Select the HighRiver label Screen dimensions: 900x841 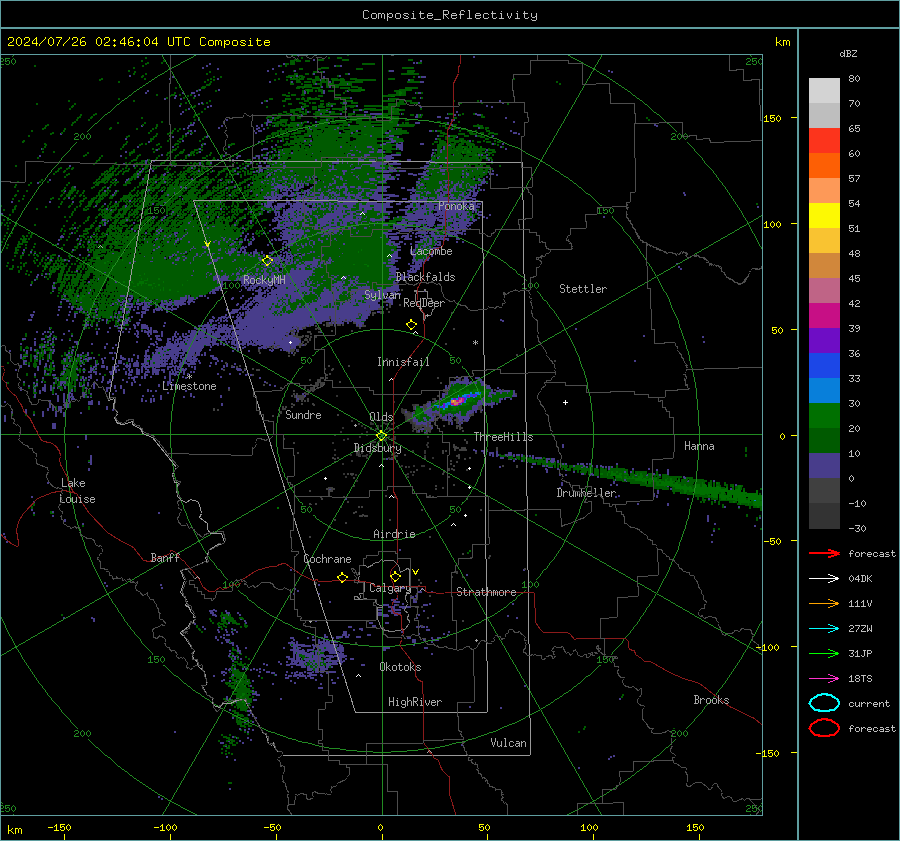coord(415,702)
